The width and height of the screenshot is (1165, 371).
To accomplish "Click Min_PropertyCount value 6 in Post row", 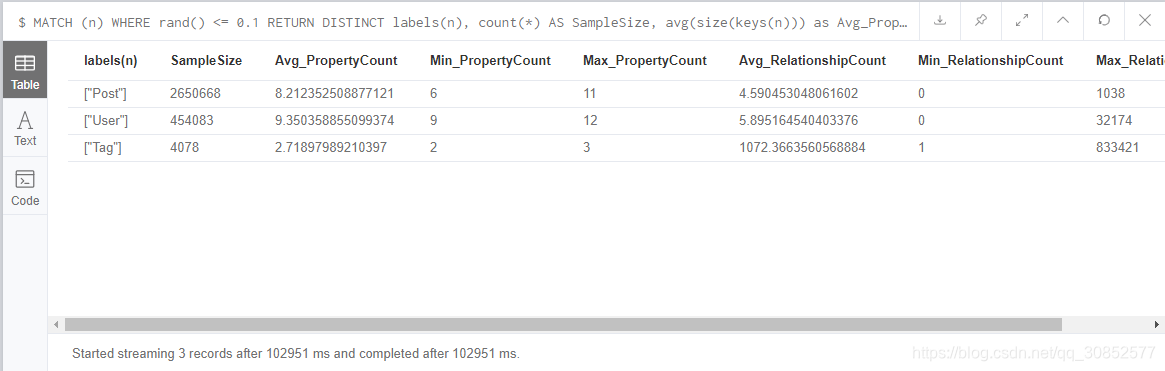I will point(433,94).
